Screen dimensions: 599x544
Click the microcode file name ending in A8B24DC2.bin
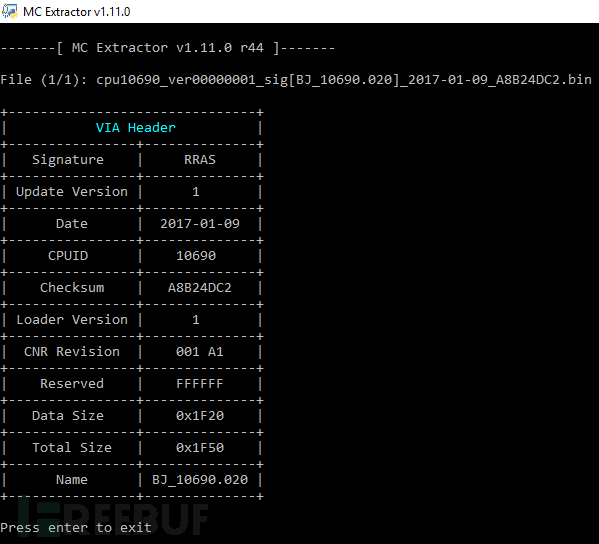344,80
